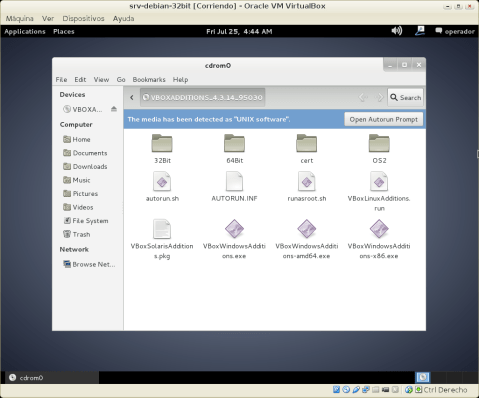Click the path bar left arrow
Image resolution: width=479 pixels, height=398 pixels.
click(x=132, y=97)
